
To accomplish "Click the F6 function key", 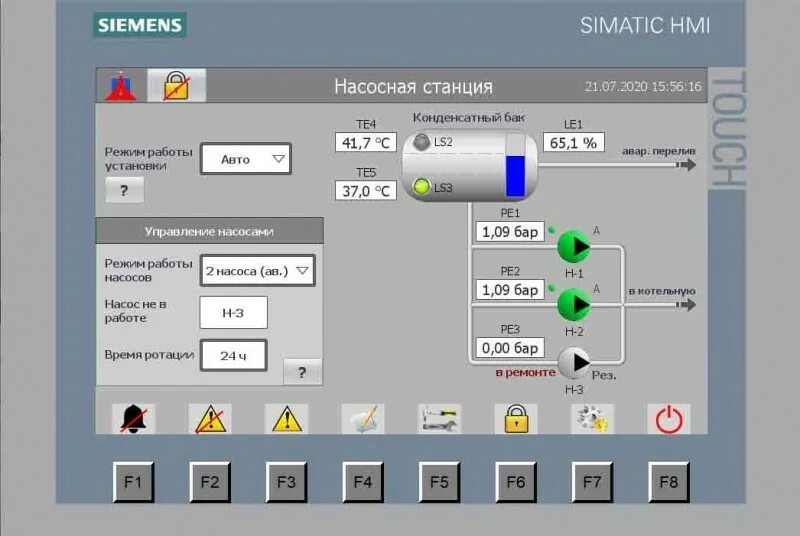I will 516,482.
